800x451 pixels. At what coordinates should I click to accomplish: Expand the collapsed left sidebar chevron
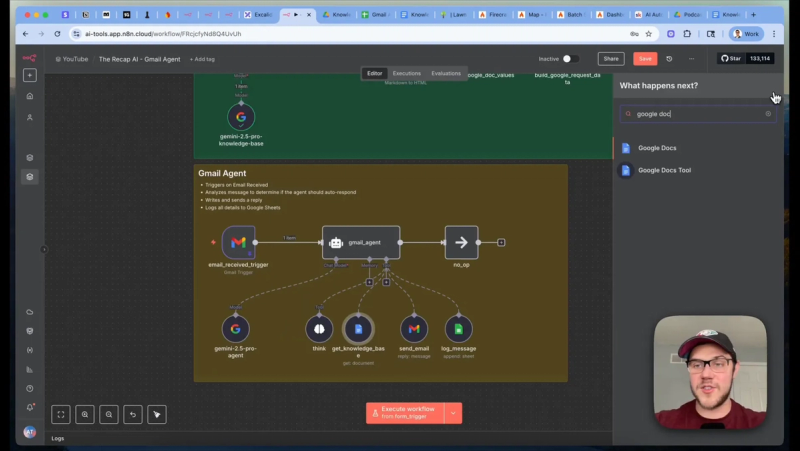[x=44, y=249]
